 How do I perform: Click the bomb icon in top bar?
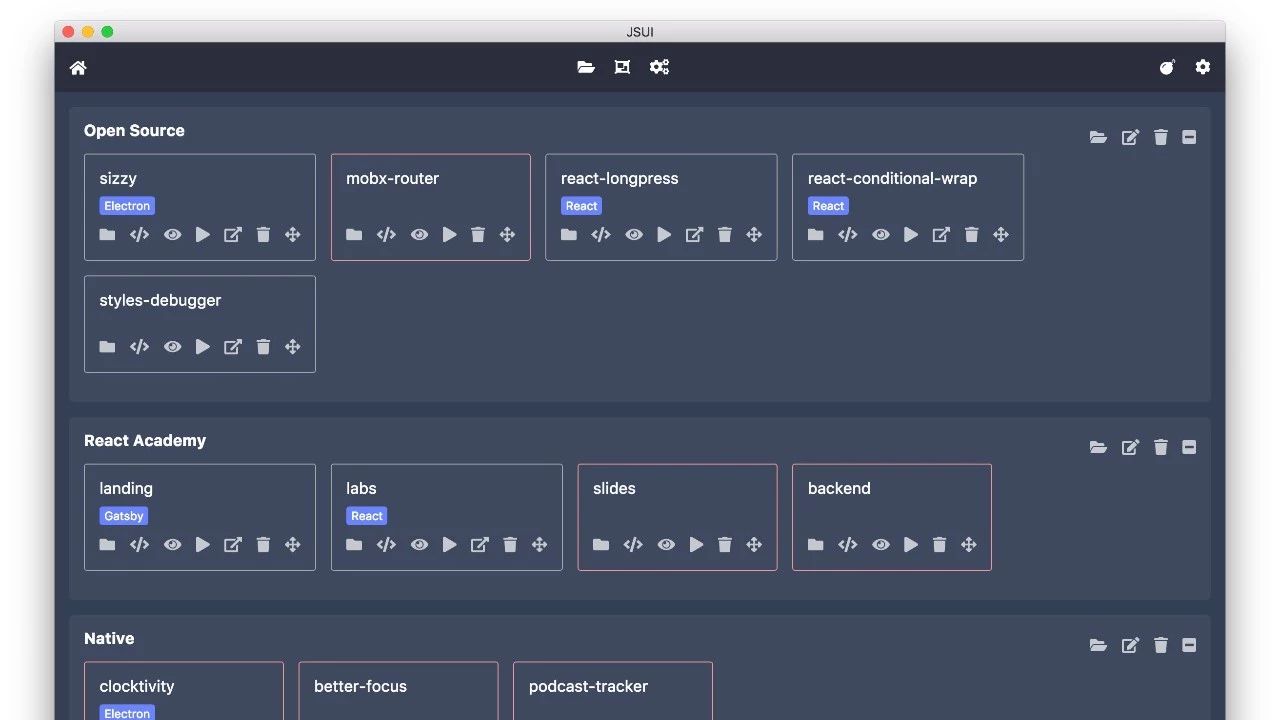(1167, 67)
